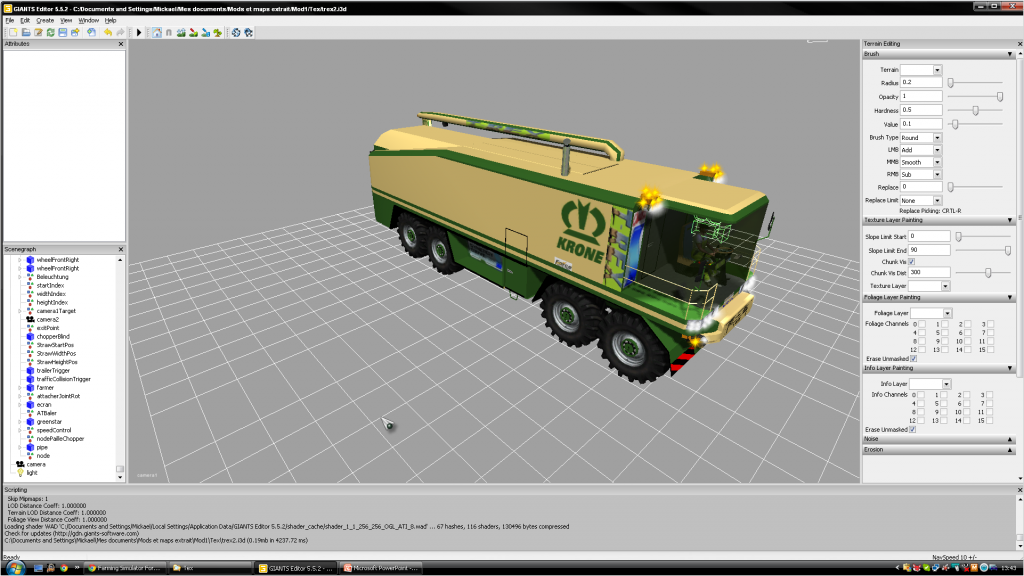This screenshot has height=576, width=1024.
Task: Open a file via the Open folder icon
Action: pyautogui.click(x=26, y=32)
